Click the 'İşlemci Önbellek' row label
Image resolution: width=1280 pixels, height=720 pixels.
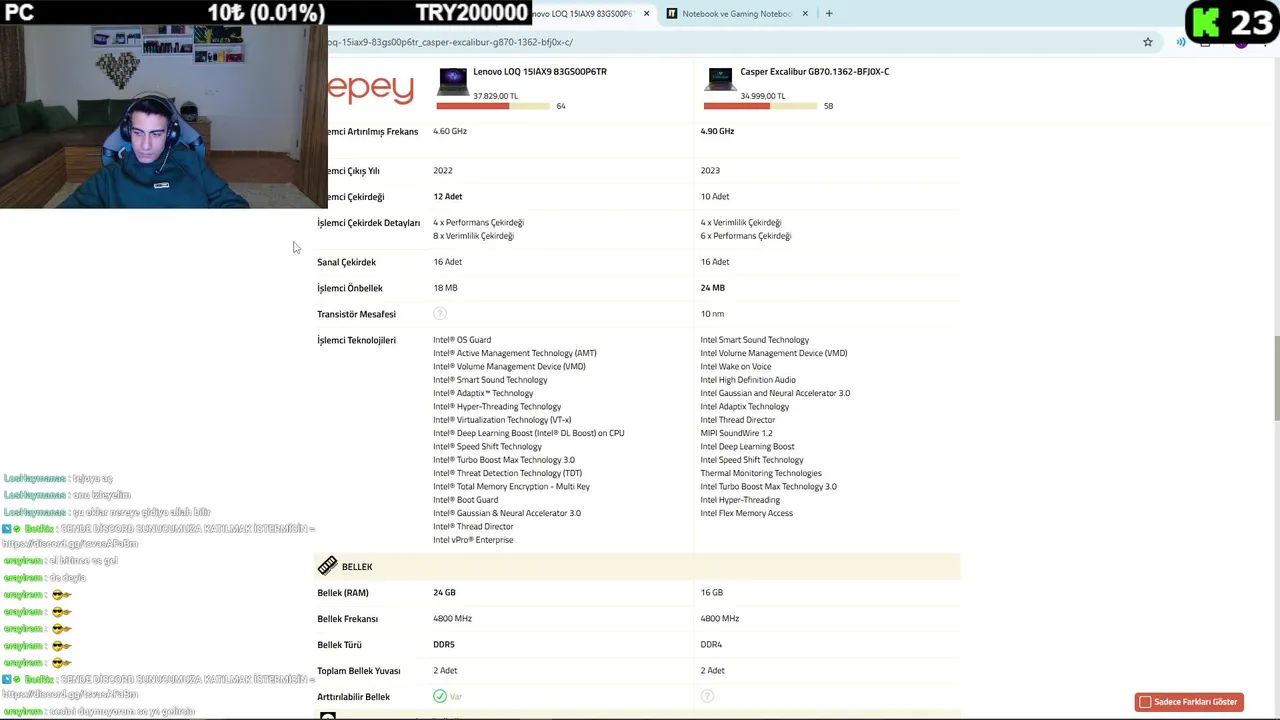(x=350, y=288)
